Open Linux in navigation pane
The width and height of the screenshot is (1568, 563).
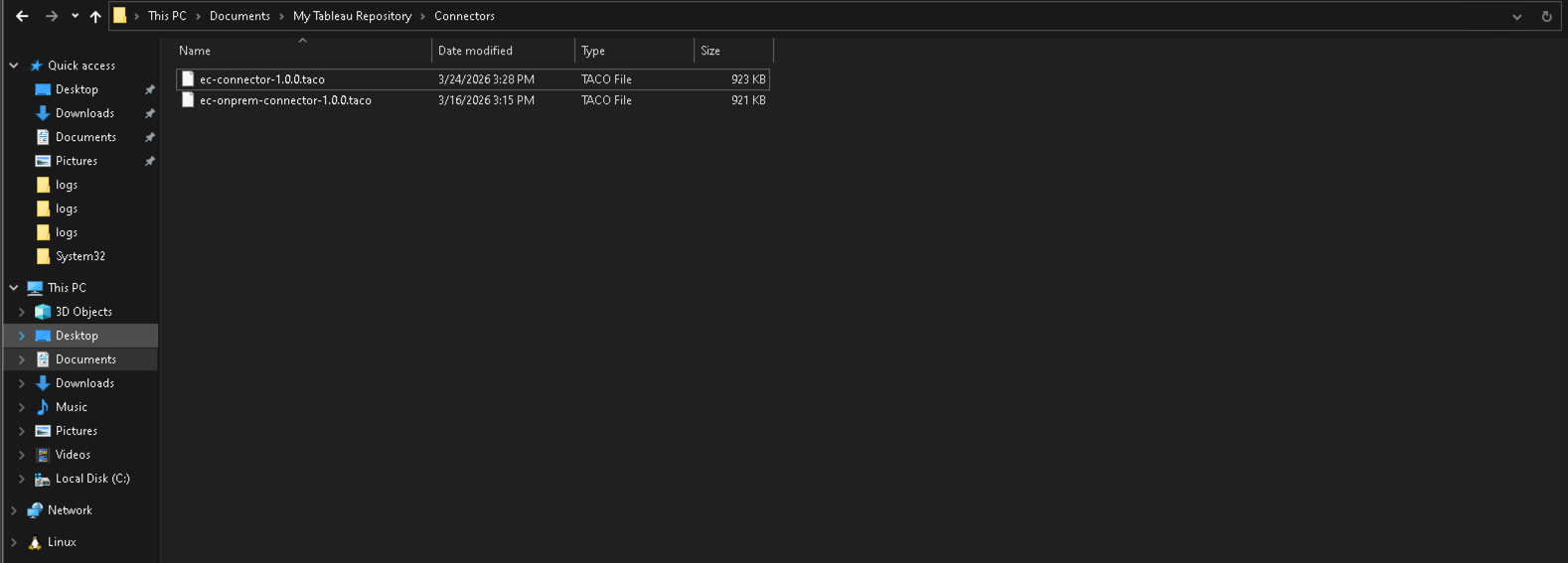[x=62, y=542]
